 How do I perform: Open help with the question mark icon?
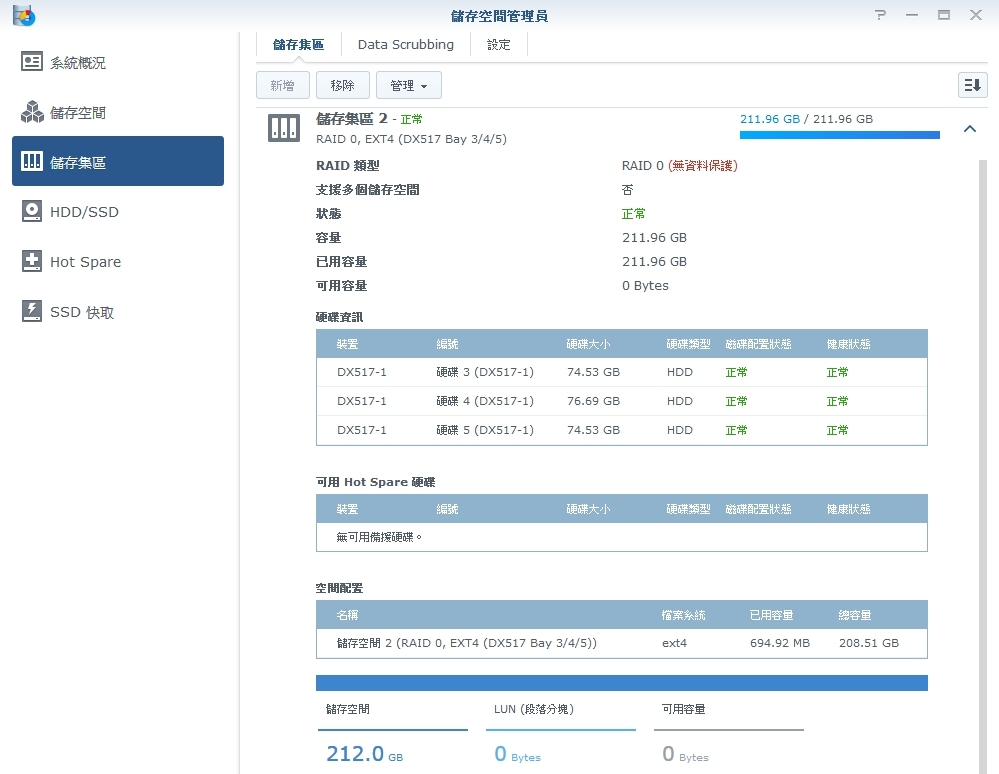tap(880, 15)
